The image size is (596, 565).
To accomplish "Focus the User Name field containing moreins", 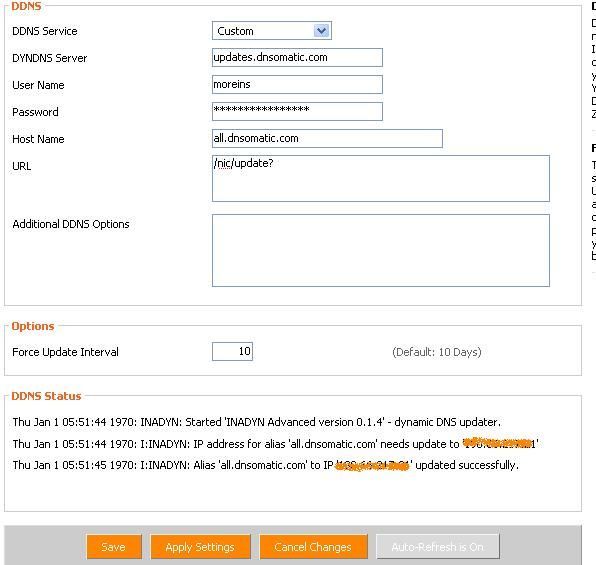I will 297,84.
